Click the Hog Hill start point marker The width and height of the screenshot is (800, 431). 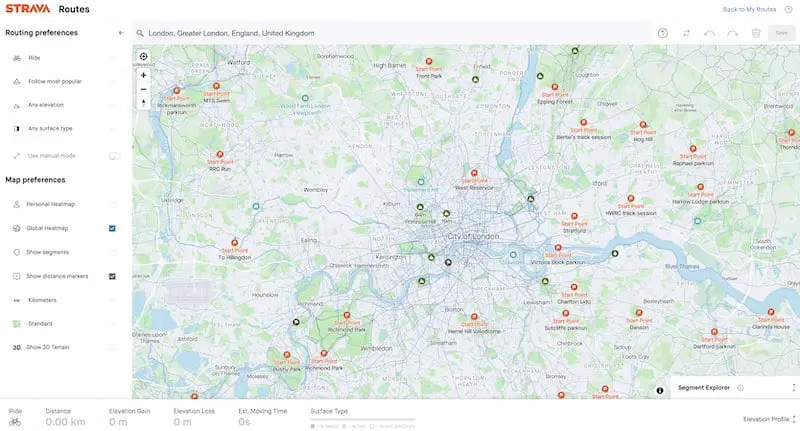click(x=643, y=125)
